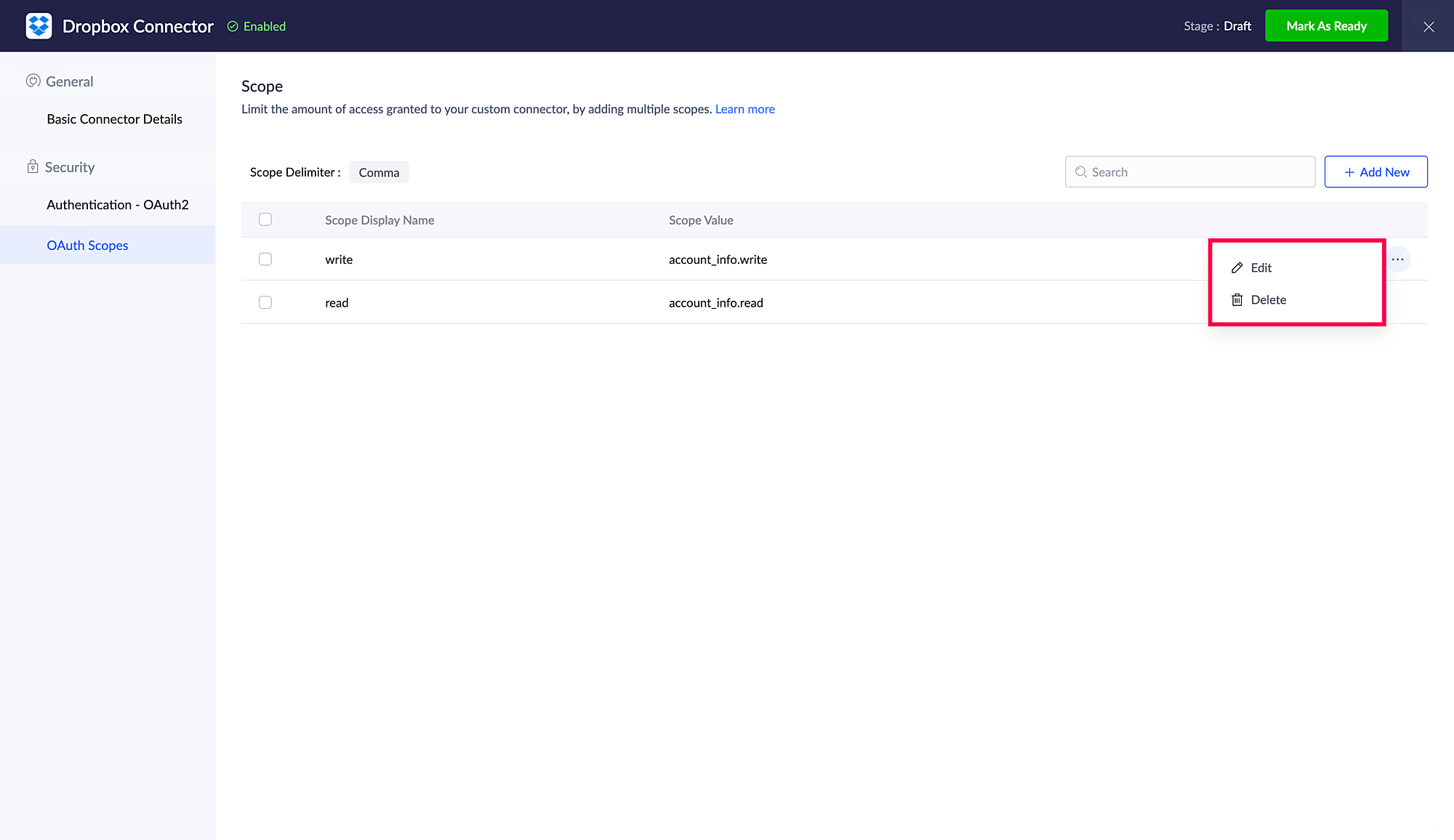Choose Edit from the context menu
Image resolution: width=1454 pixels, height=840 pixels.
[1261, 267]
